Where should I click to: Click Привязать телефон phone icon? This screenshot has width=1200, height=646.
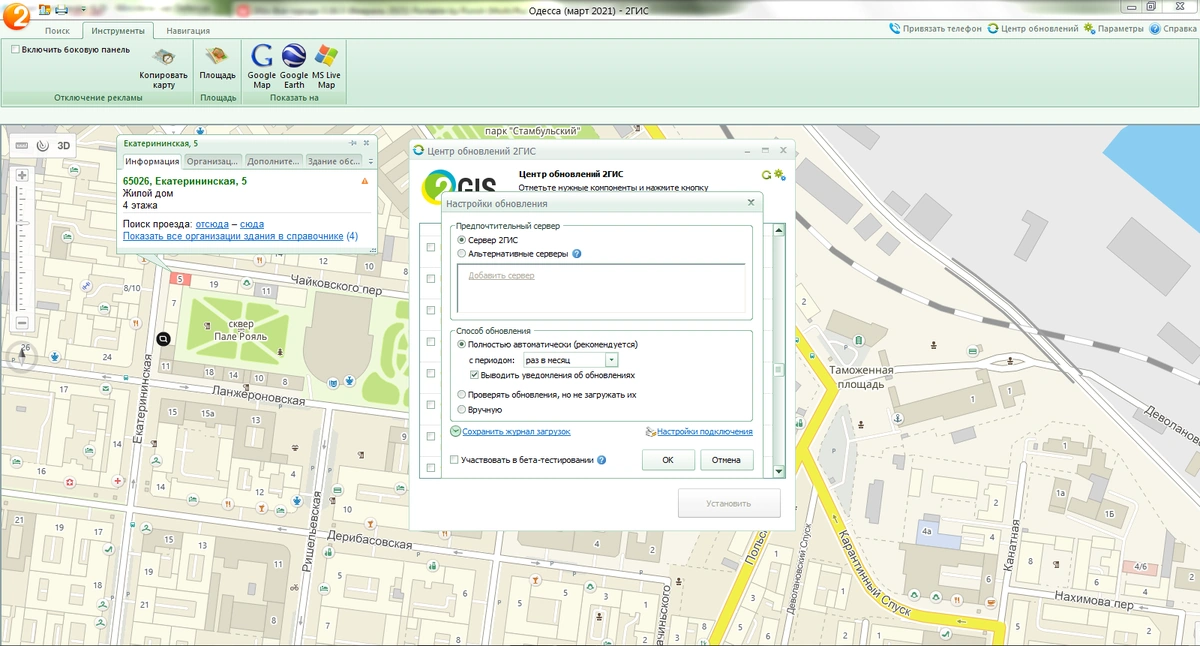pyautogui.click(x=894, y=29)
